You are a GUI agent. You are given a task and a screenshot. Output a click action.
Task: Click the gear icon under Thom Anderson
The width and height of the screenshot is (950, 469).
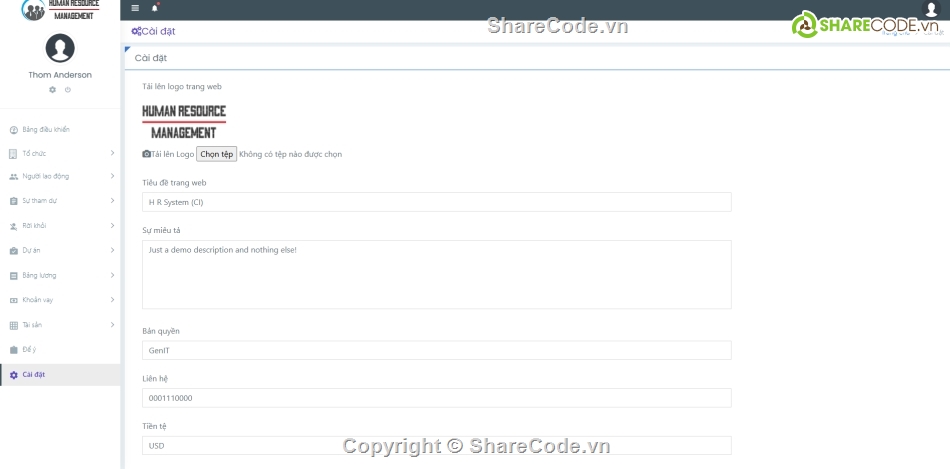[x=53, y=90]
